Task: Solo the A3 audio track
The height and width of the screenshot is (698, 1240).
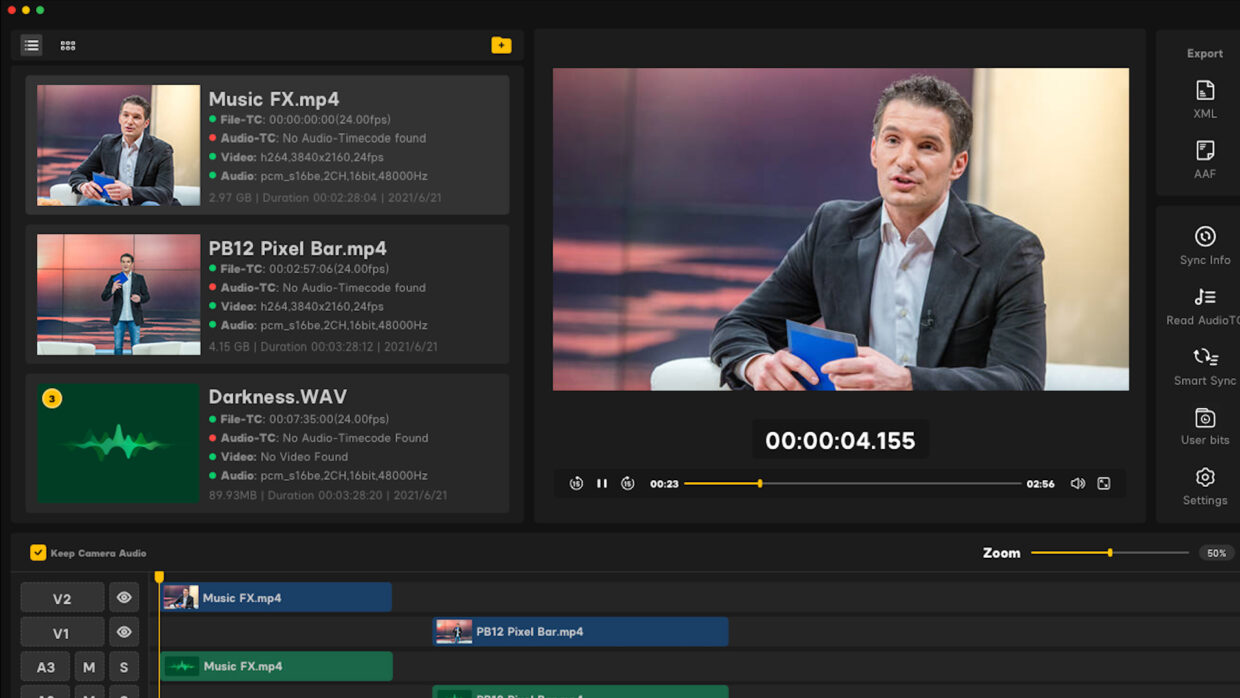Action: point(124,667)
